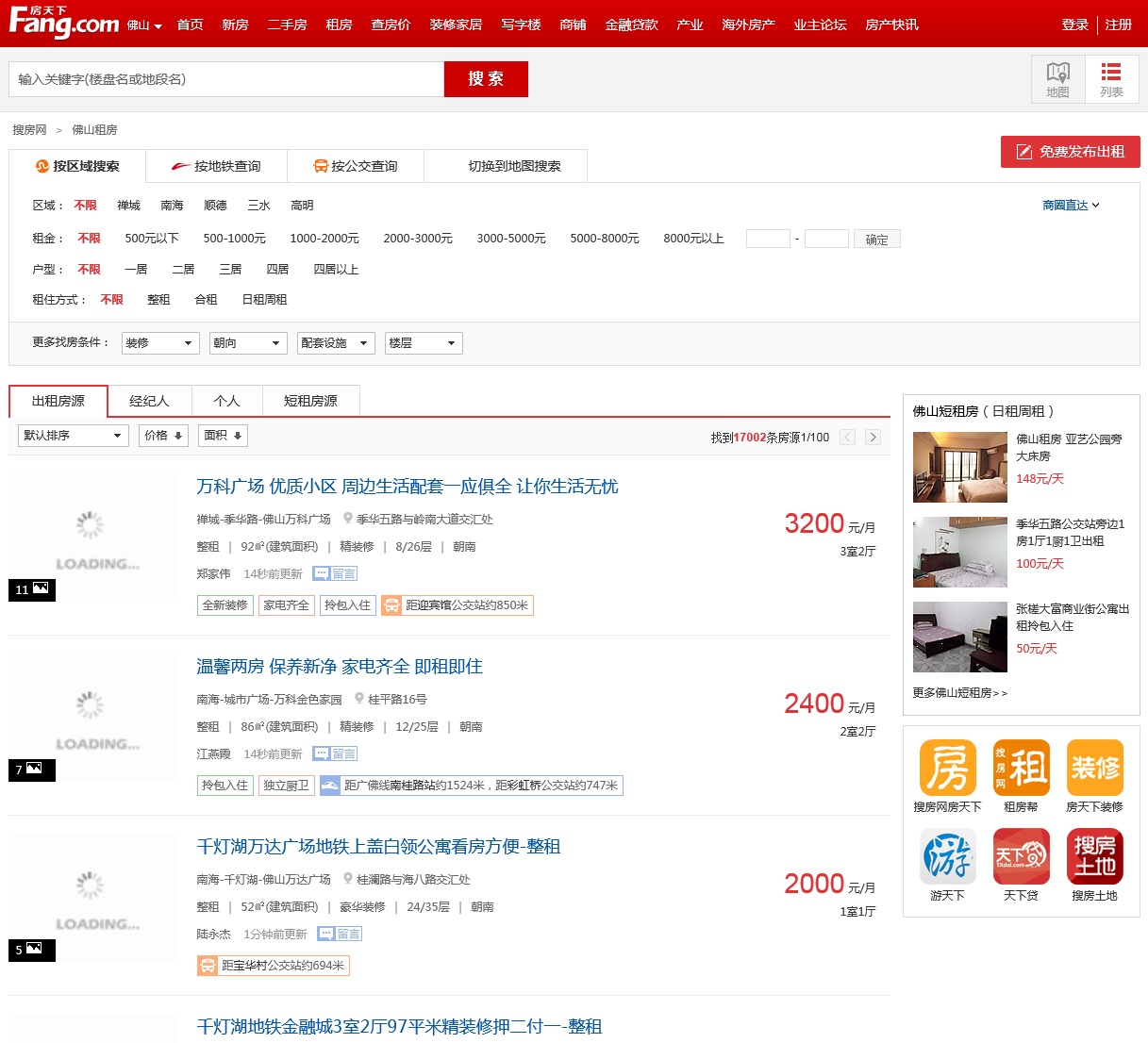Image resolution: width=1148 pixels, height=1043 pixels.
Task: Open 房天下装修 app icon
Action: (1095, 768)
